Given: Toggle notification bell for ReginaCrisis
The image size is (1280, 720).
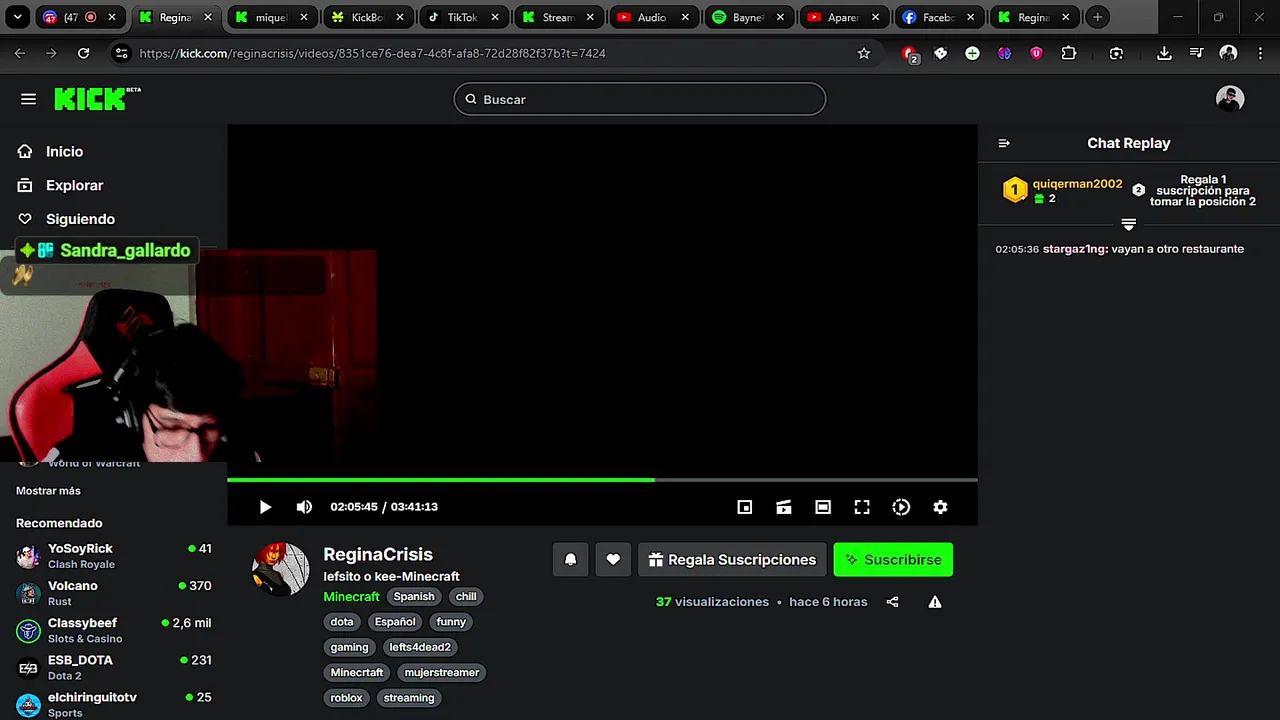Looking at the screenshot, I should [570, 560].
